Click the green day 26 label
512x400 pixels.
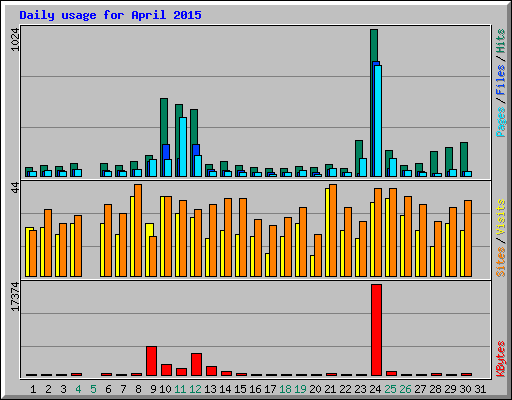[x=405, y=389]
